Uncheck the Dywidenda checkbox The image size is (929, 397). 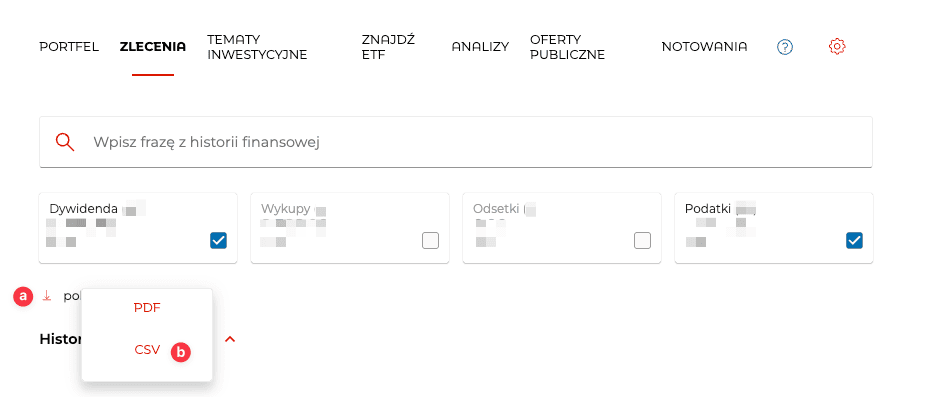point(218,241)
